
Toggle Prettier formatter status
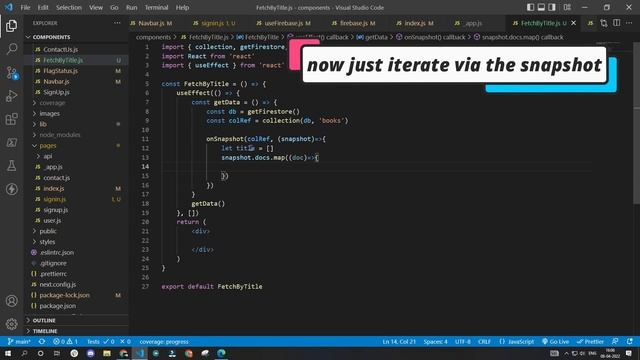point(590,342)
